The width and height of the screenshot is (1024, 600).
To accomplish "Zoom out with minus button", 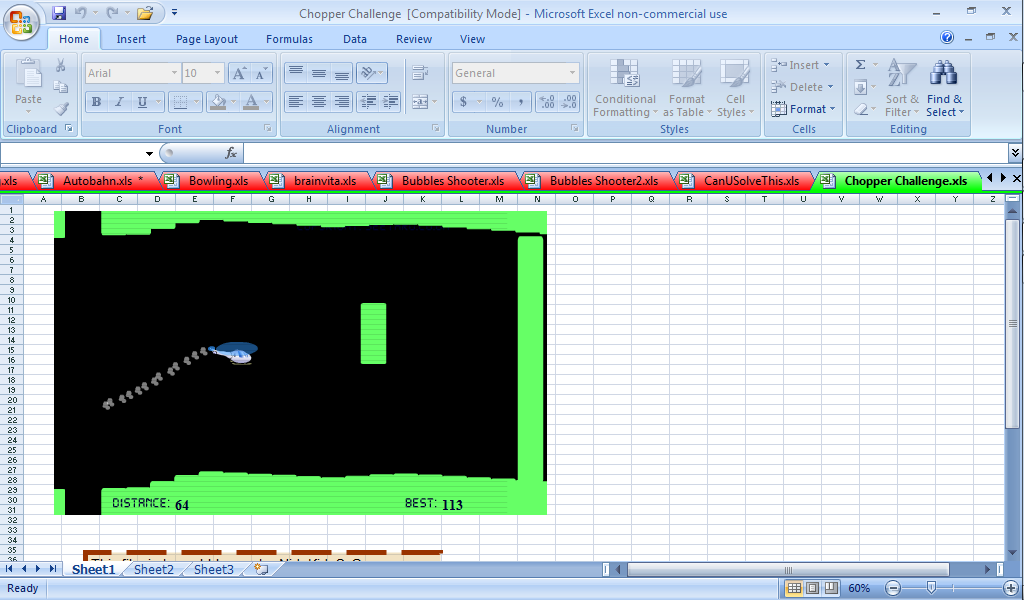I will coord(893,588).
